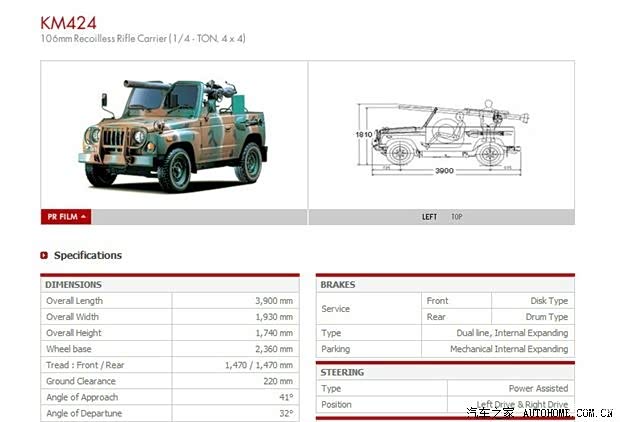The image size is (620, 422).
Task: Click the Wheel base row label
Action: coord(68,349)
